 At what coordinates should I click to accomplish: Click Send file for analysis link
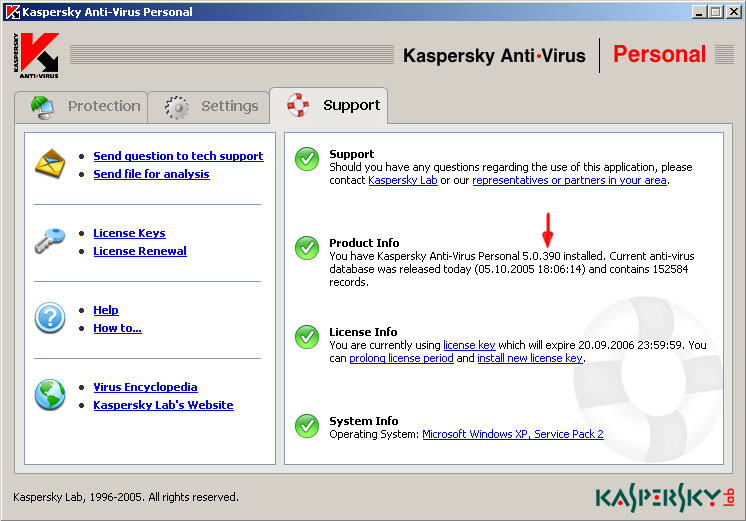(151, 174)
